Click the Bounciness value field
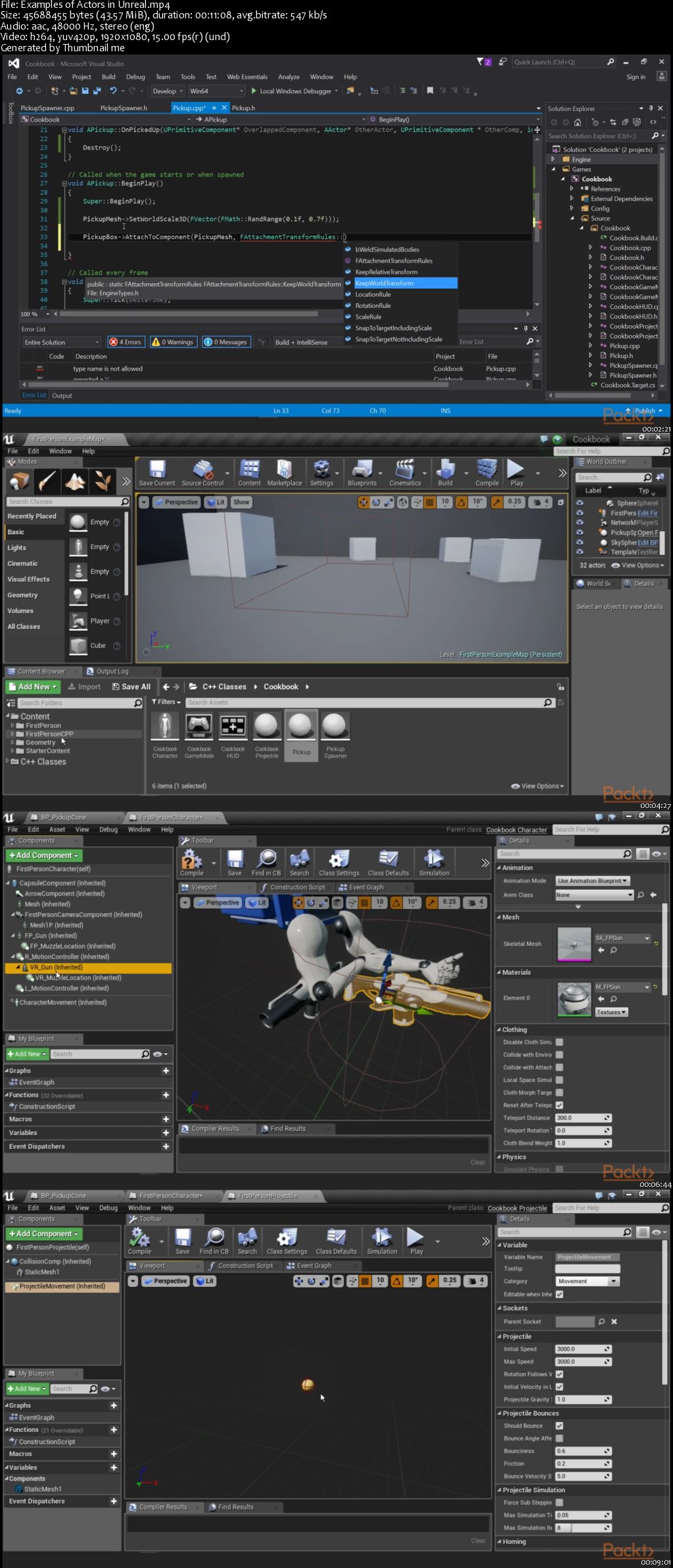 584,1450
